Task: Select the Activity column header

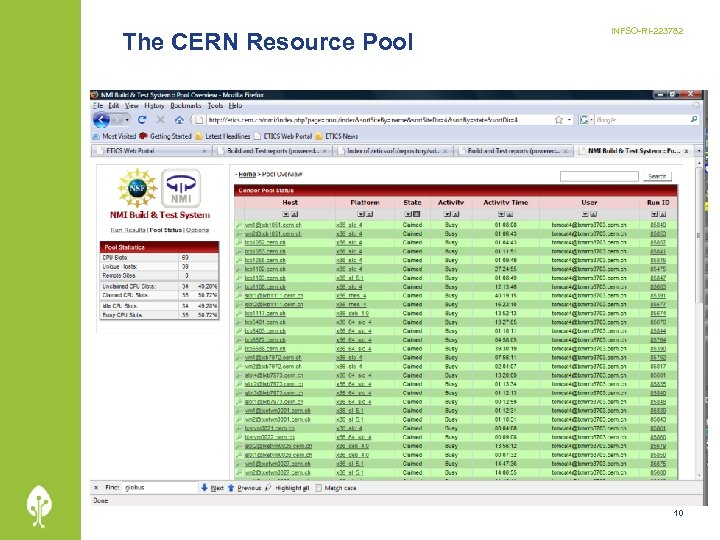Action: click(451, 202)
